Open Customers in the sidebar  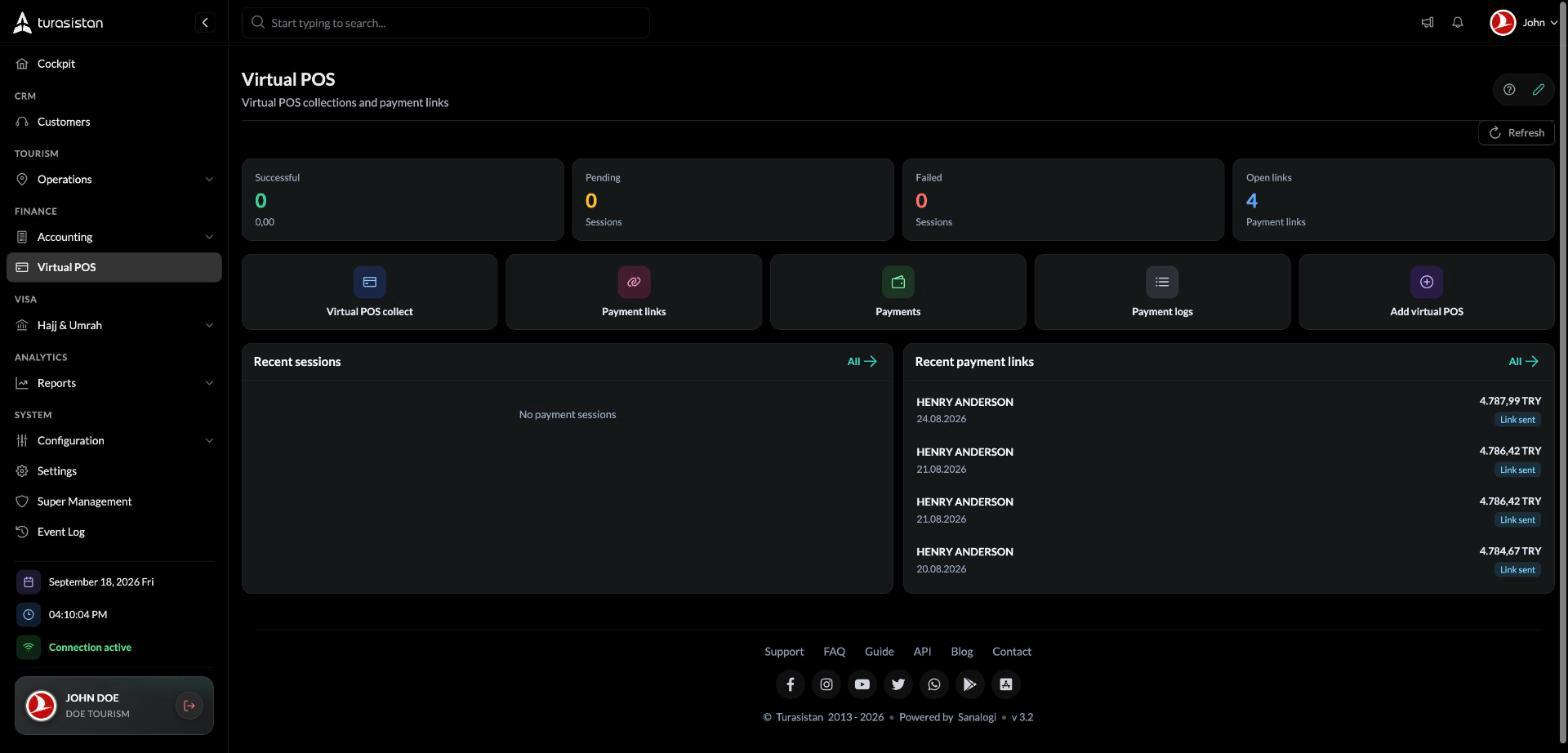(114, 122)
